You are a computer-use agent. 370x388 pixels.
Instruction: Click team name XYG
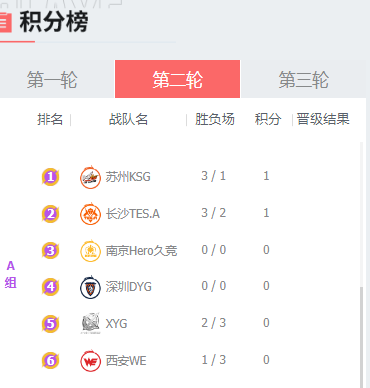116,324
